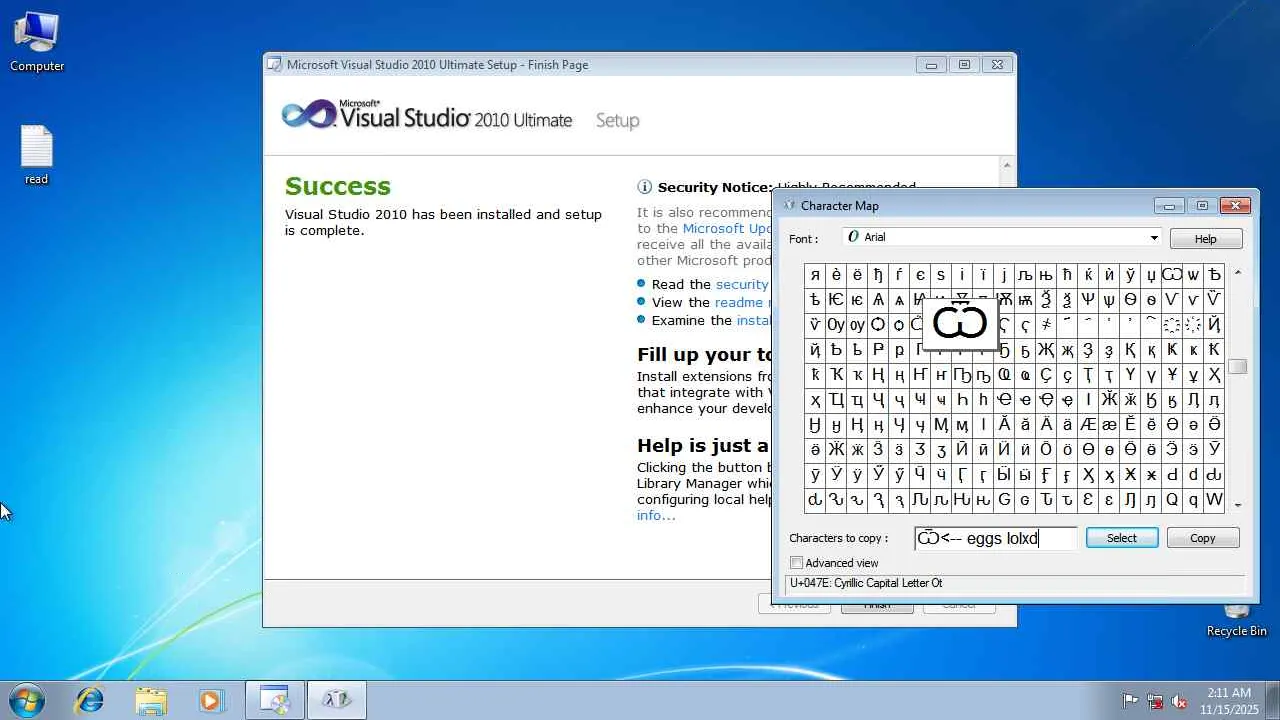This screenshot has height=720, width=1280.
Task: Click the Setup page scrollbar up arrow
Action: [1007, 166]
